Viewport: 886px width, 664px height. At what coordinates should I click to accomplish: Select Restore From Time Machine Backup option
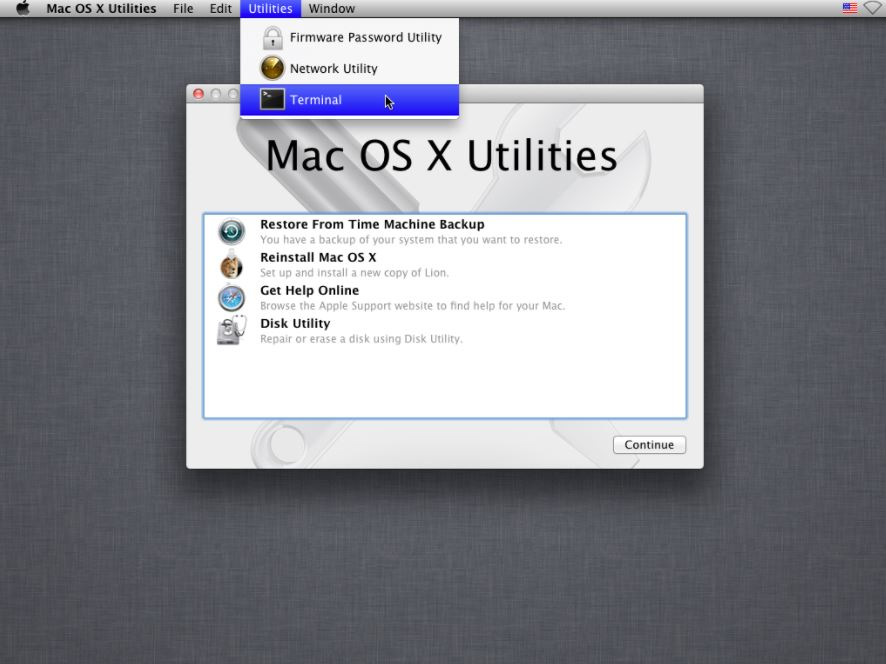tap(372, 225)
